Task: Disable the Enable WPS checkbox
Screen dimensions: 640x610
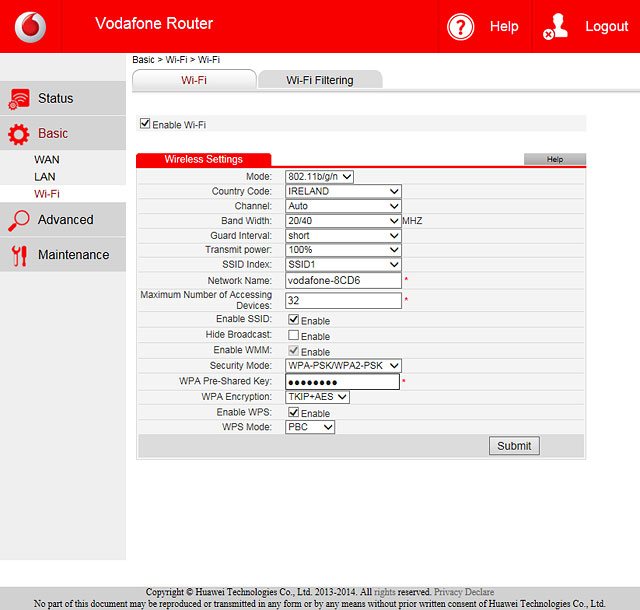Action: pyautogui.click(x=294, y=412)
